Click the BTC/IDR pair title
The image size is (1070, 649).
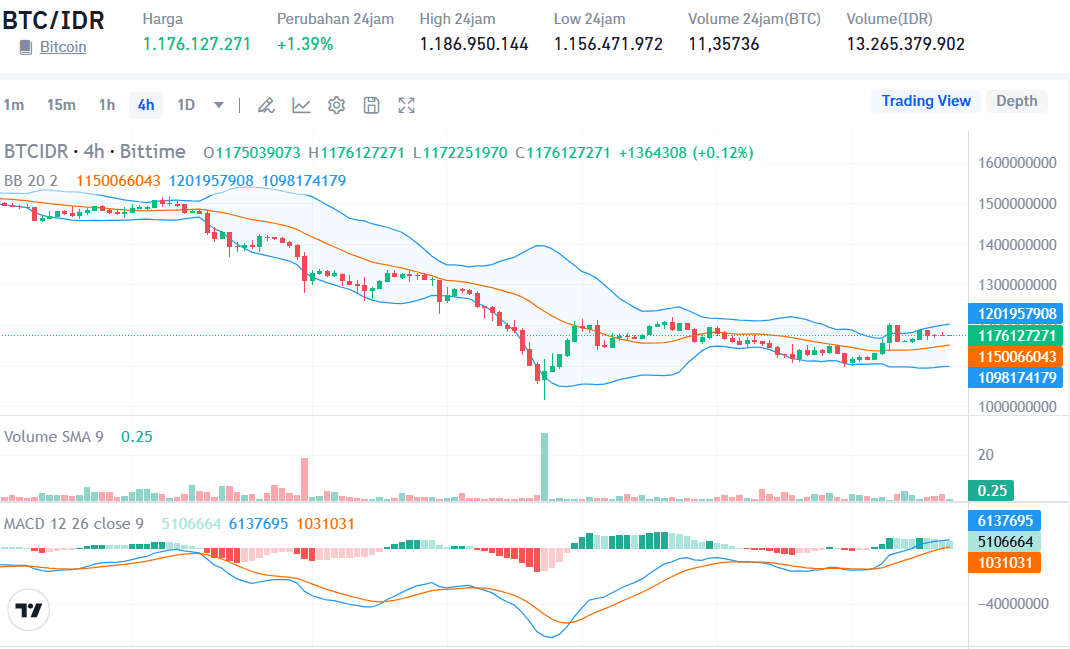[x=54, y=18]
